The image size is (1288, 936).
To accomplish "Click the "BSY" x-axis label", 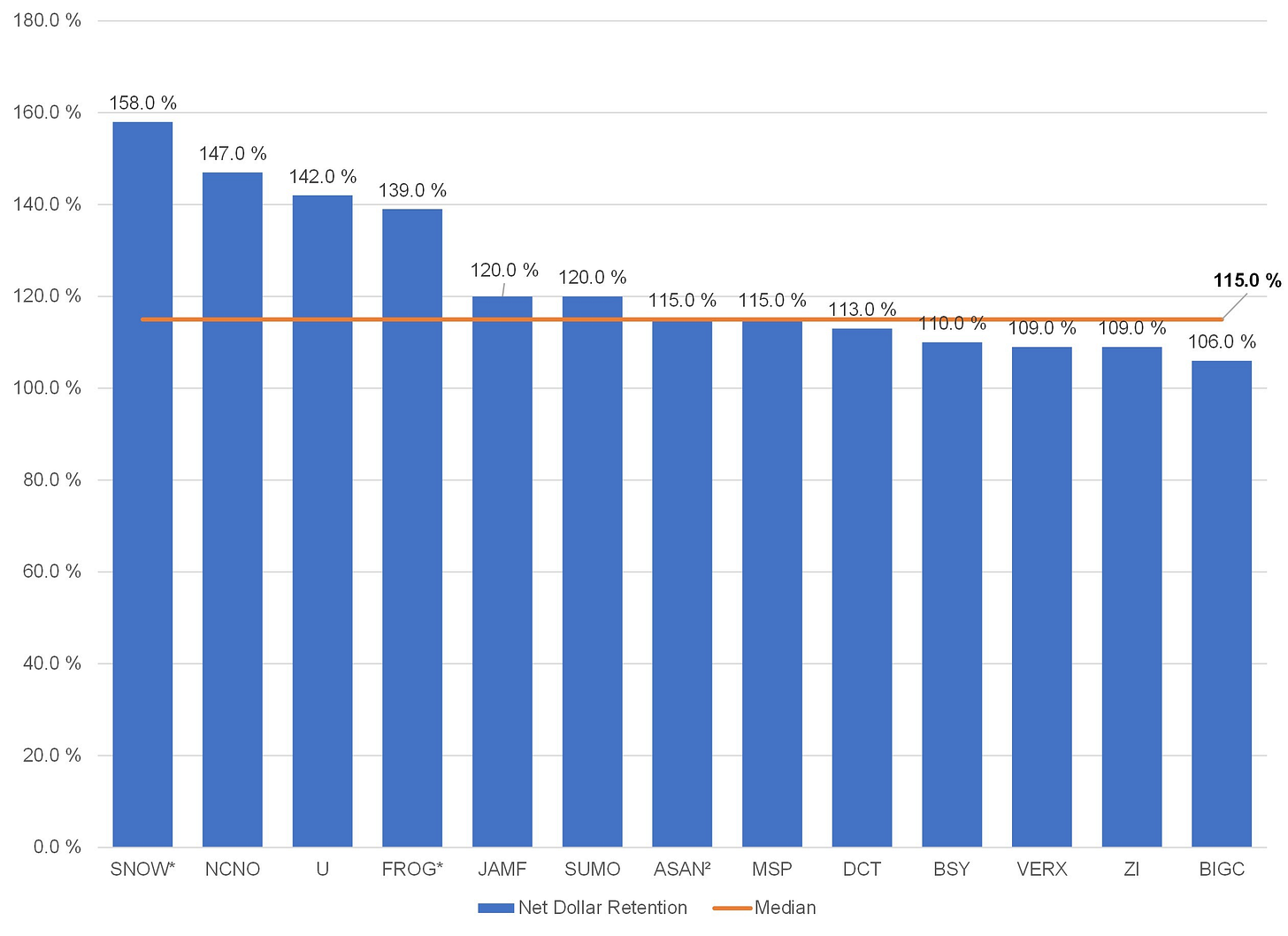I will (x=952, y=870).
